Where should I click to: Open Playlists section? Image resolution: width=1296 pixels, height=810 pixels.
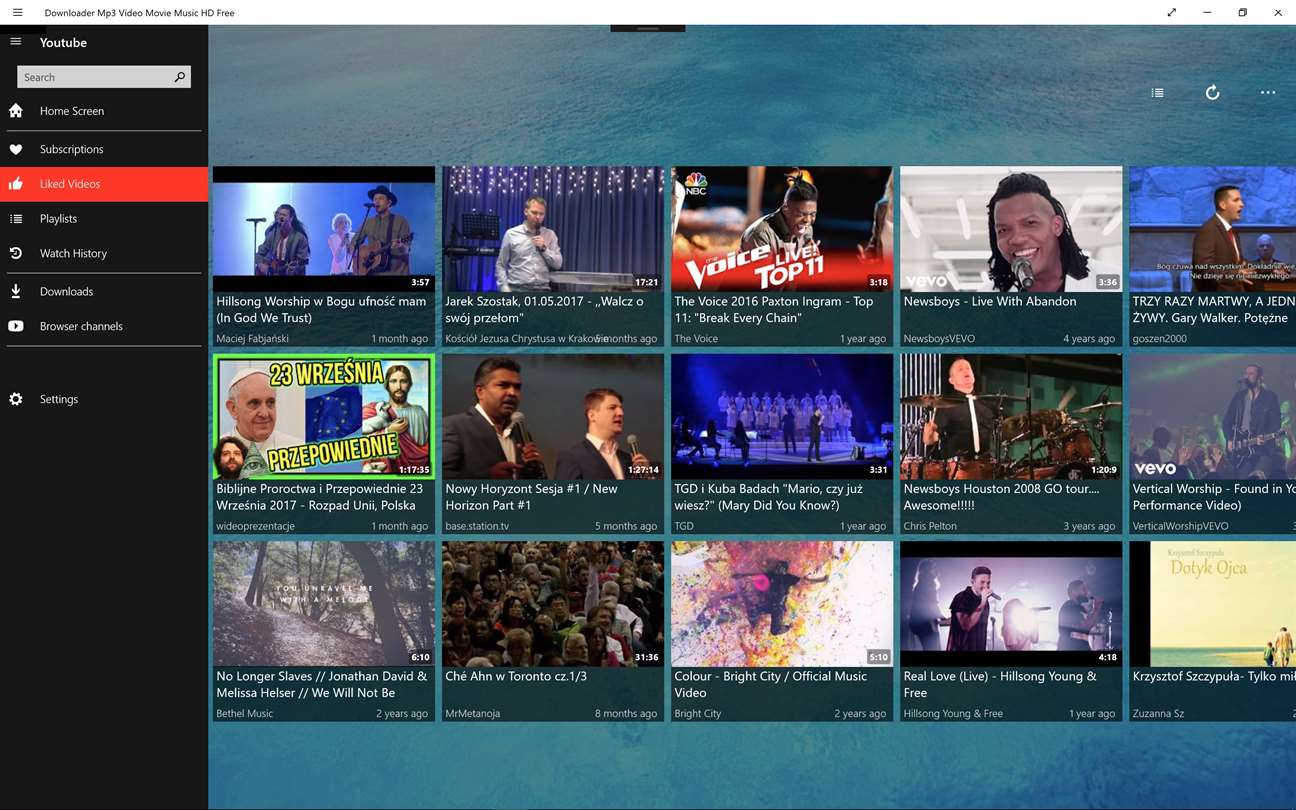point(104,219)
